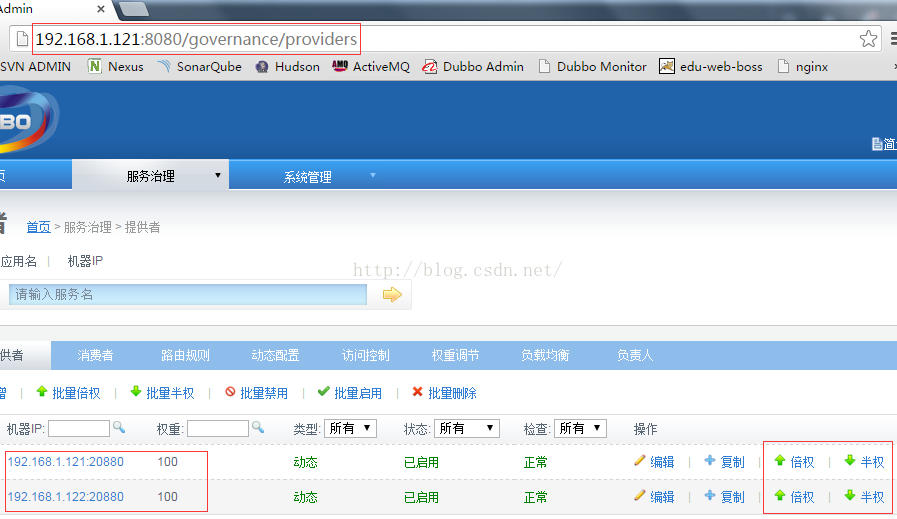Click the machine IP filter magnifier icon
Image resolution: width=897 pixels, height=519 pixels.
tap(119, 427)
